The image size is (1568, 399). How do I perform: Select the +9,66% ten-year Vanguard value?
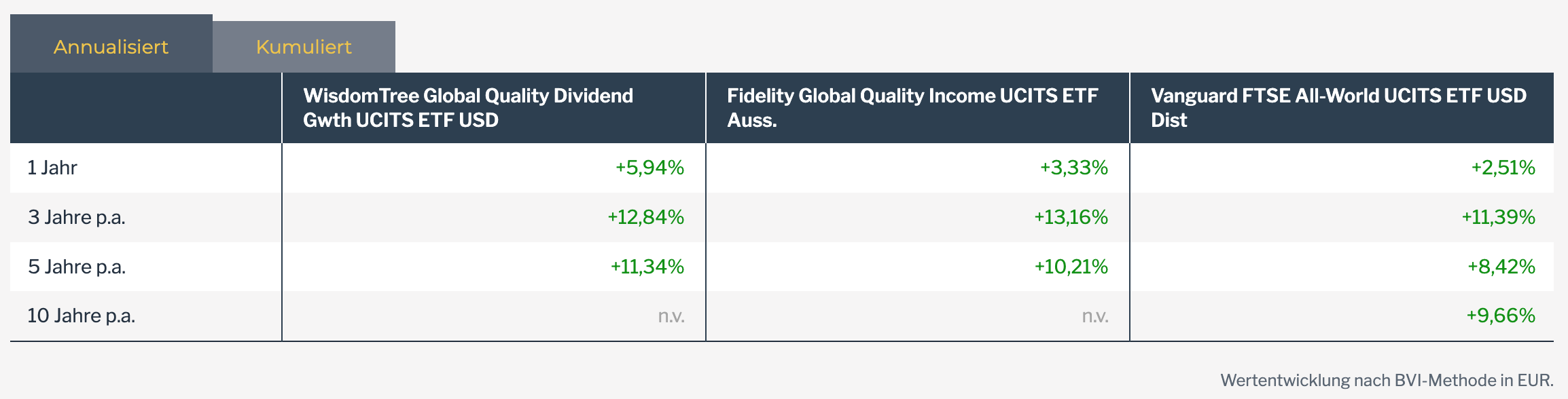coord(1500,316)
